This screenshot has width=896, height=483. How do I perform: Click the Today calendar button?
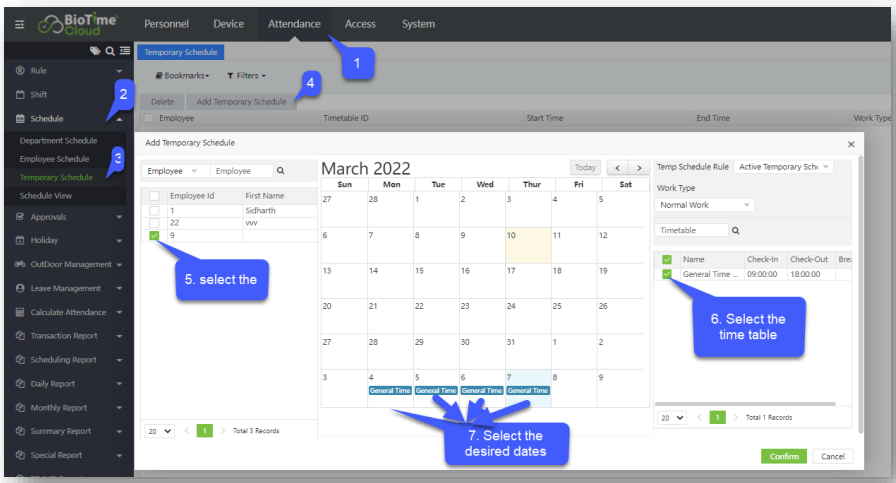[586, 168]
